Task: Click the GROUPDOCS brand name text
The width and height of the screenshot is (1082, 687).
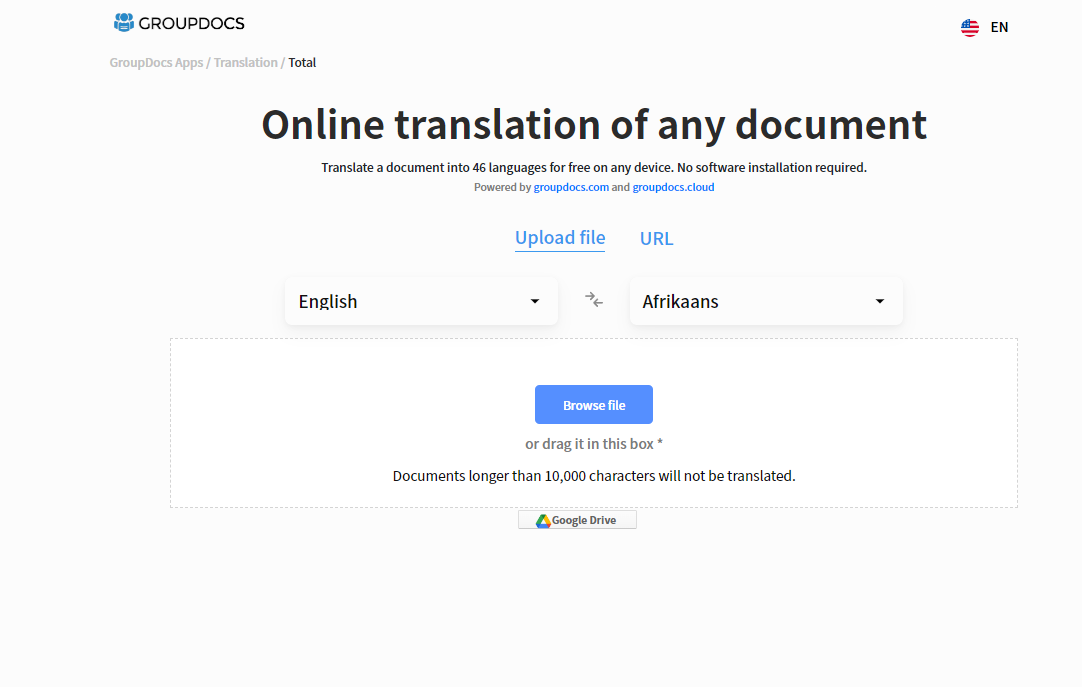Action: 192,23
